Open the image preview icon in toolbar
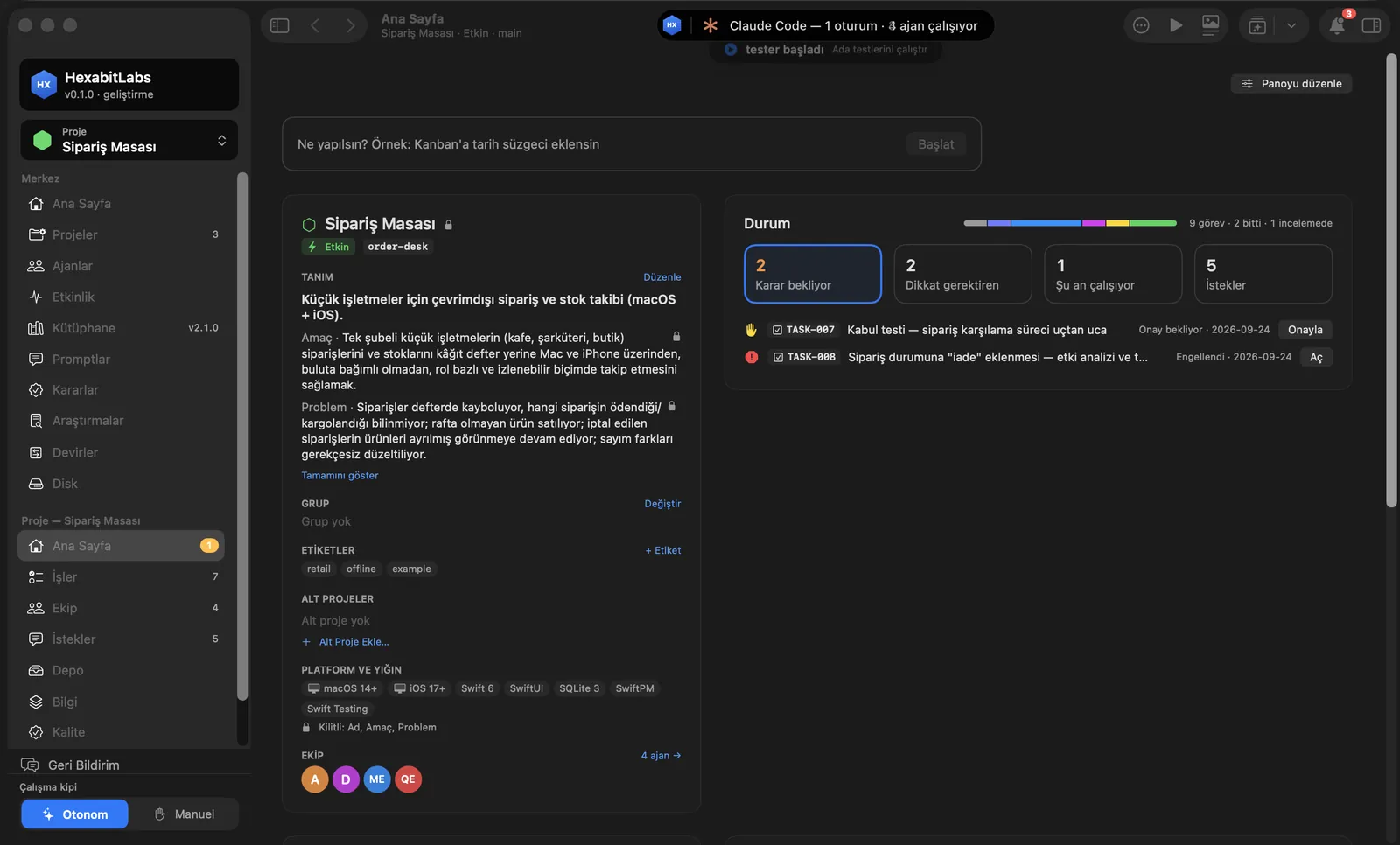1400x845 pixels. click(x=1211, y=26)
